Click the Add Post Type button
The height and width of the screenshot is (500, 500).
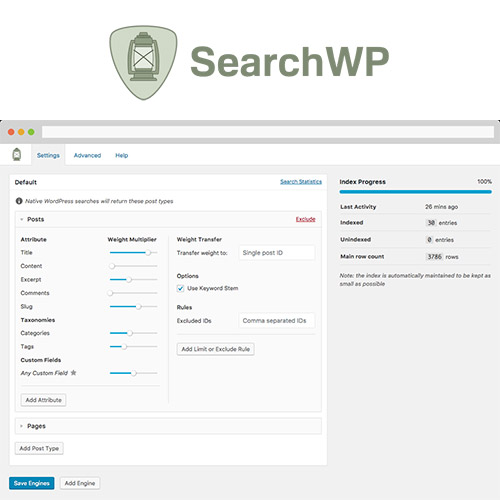[x=39, y=448]
